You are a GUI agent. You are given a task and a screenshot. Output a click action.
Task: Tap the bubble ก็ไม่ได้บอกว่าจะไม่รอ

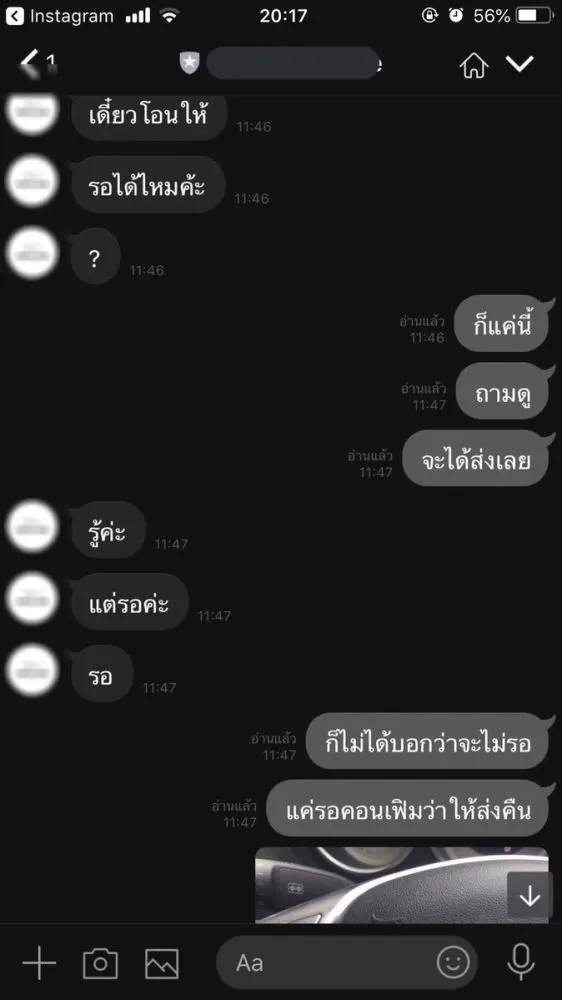click(428, 741)
